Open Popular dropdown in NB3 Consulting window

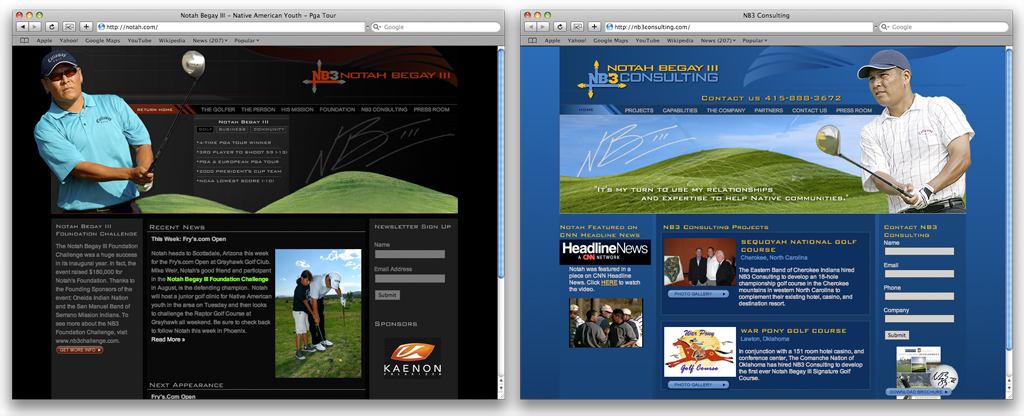pos(754,40)
